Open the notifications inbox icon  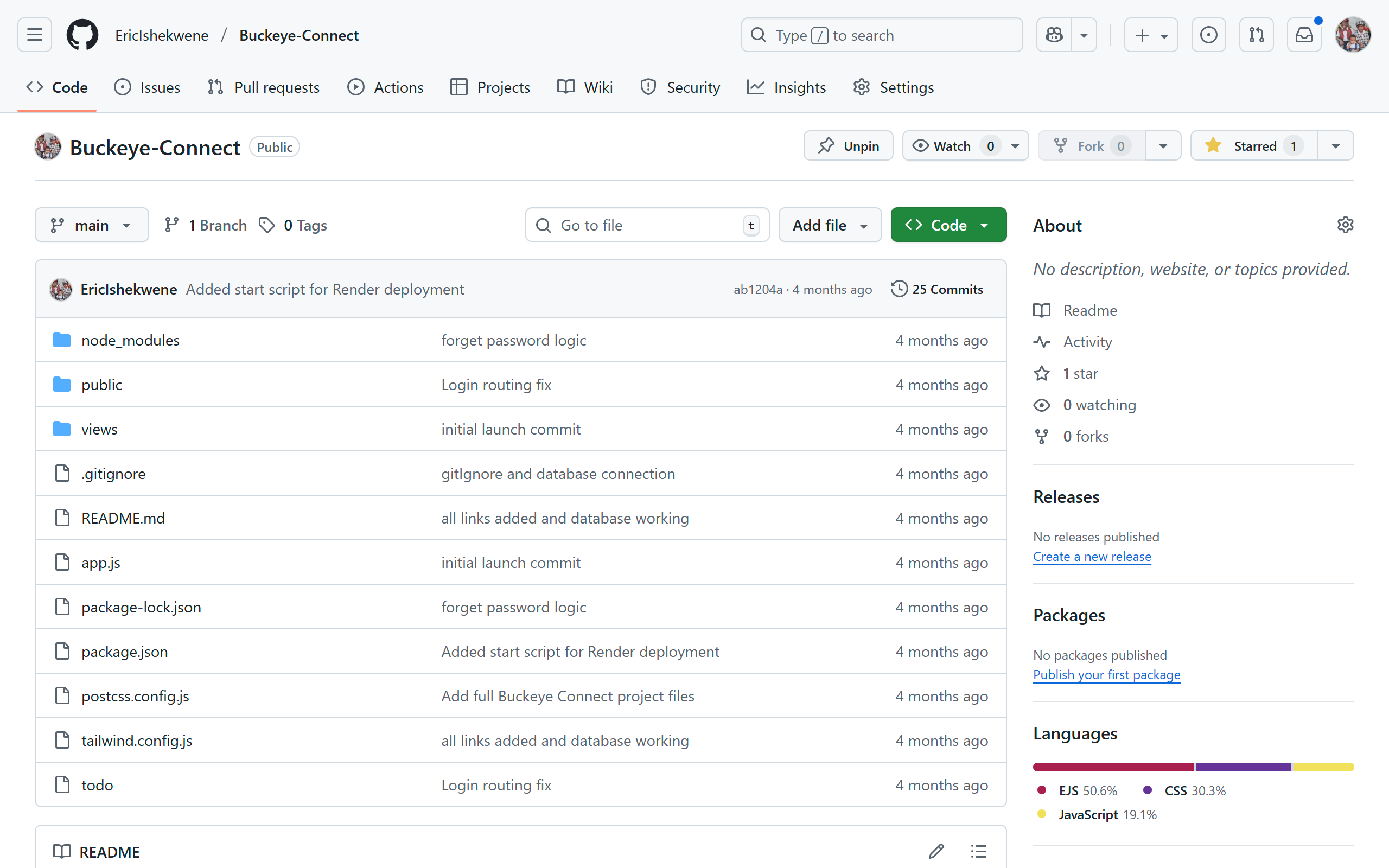[1304, 35]
